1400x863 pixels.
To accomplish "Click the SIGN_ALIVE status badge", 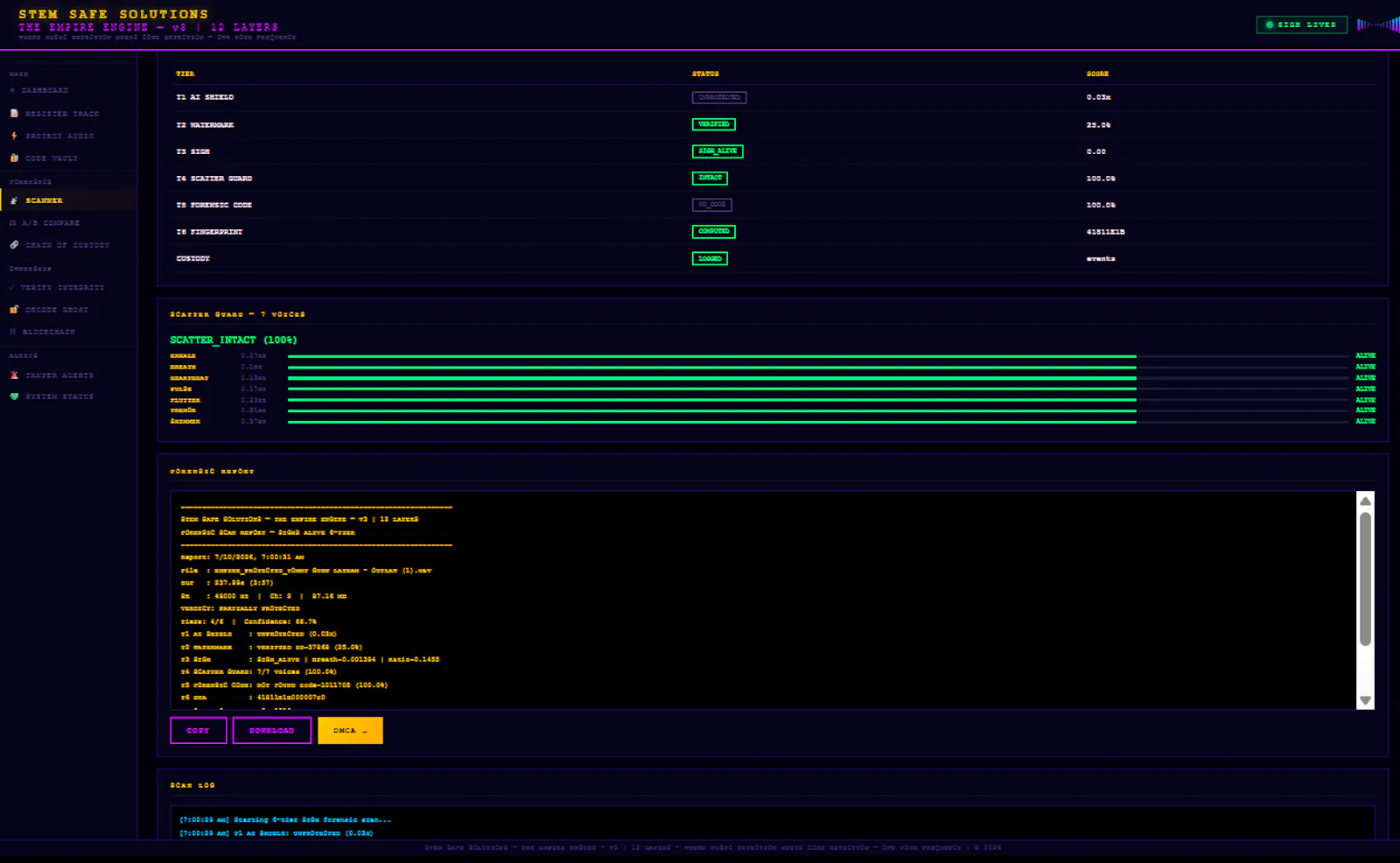I will click(717, 151).
